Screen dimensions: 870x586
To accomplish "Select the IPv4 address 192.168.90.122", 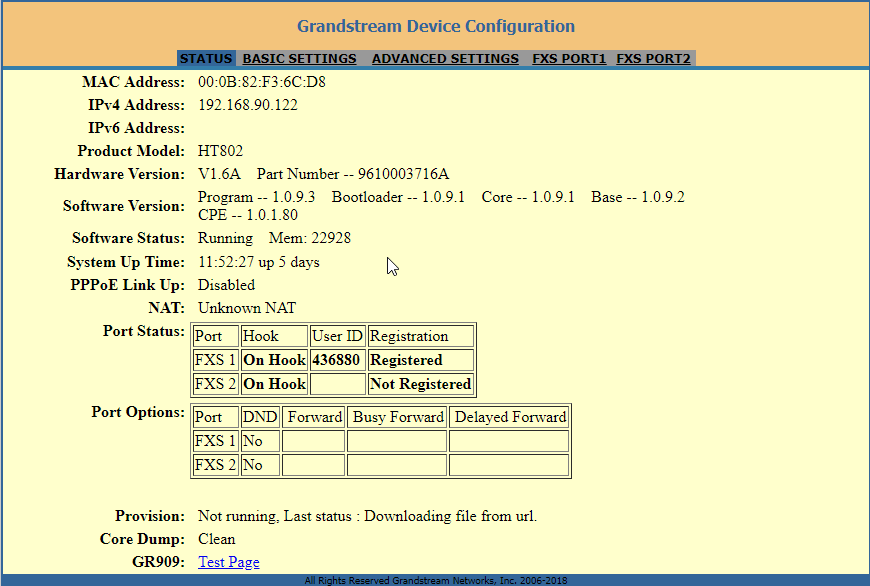I will [x=248, y=105].
